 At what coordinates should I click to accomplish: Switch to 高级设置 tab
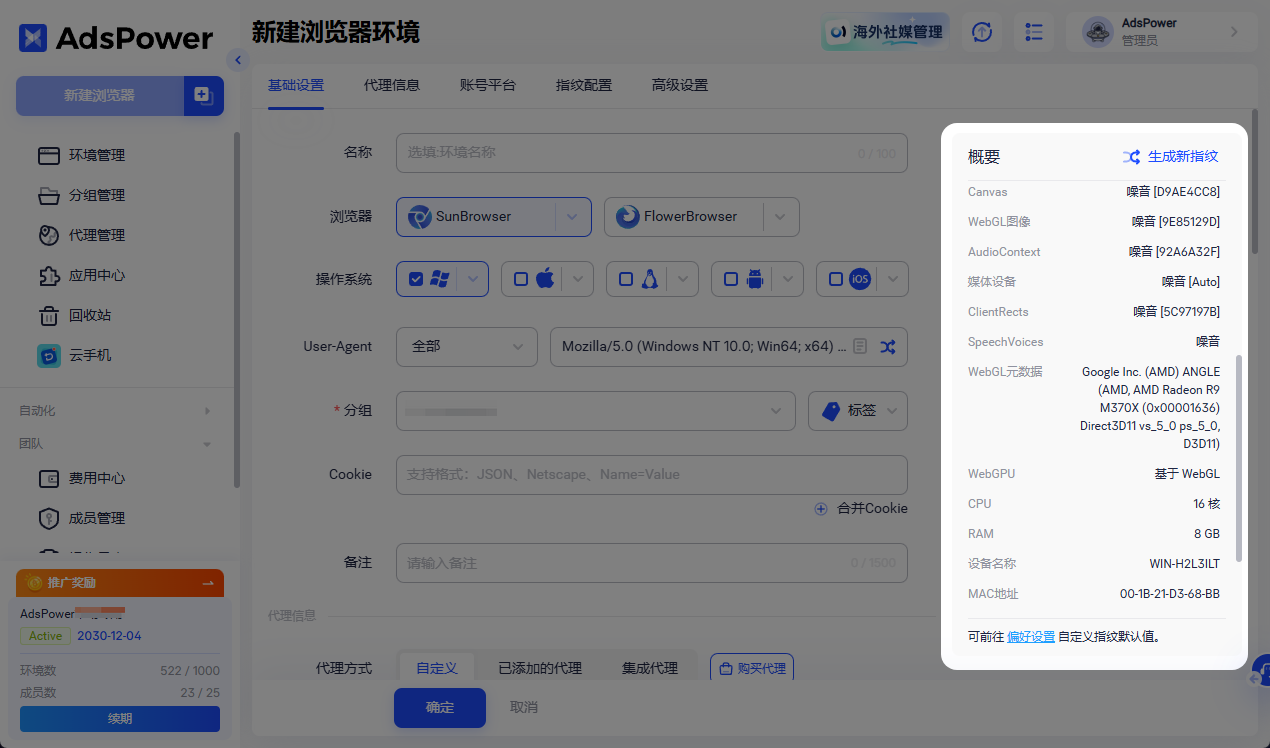tap(680, 85)
